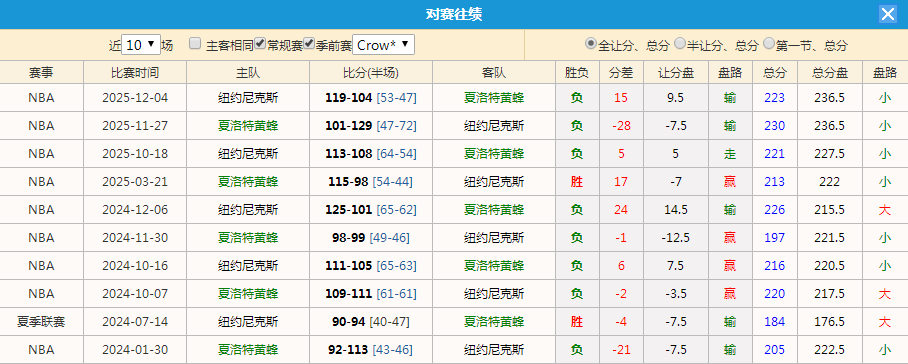Open score 115-98 match details
The image size is (908, 364).
tap(349, 182)
